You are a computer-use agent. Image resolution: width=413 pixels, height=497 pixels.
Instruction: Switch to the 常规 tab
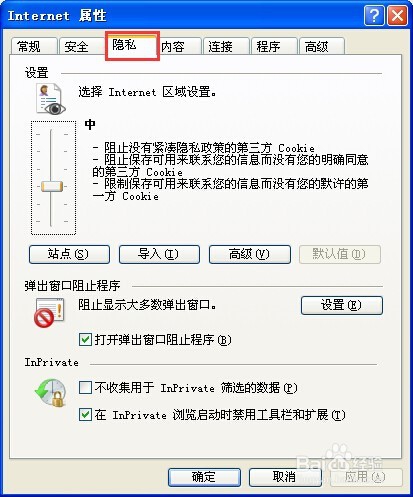[x=34, y=46]
